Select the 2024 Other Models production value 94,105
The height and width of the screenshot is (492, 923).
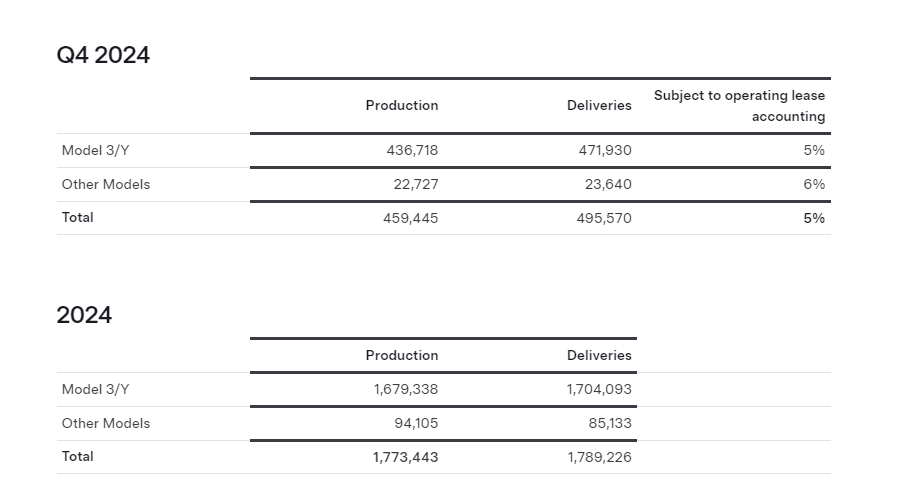[416, 424]
